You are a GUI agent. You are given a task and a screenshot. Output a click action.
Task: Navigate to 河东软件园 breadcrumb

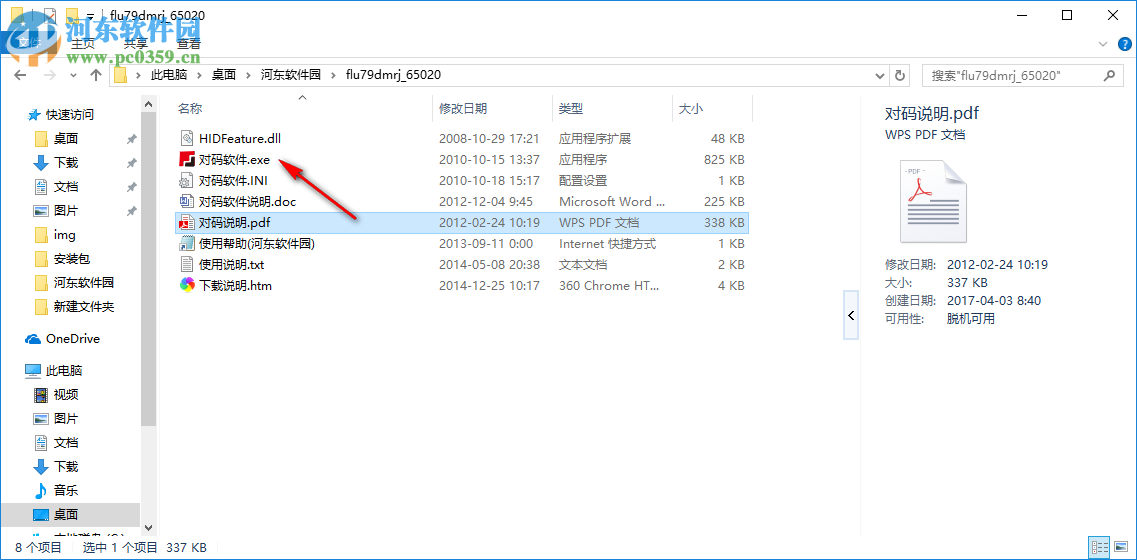pos(291,75)
